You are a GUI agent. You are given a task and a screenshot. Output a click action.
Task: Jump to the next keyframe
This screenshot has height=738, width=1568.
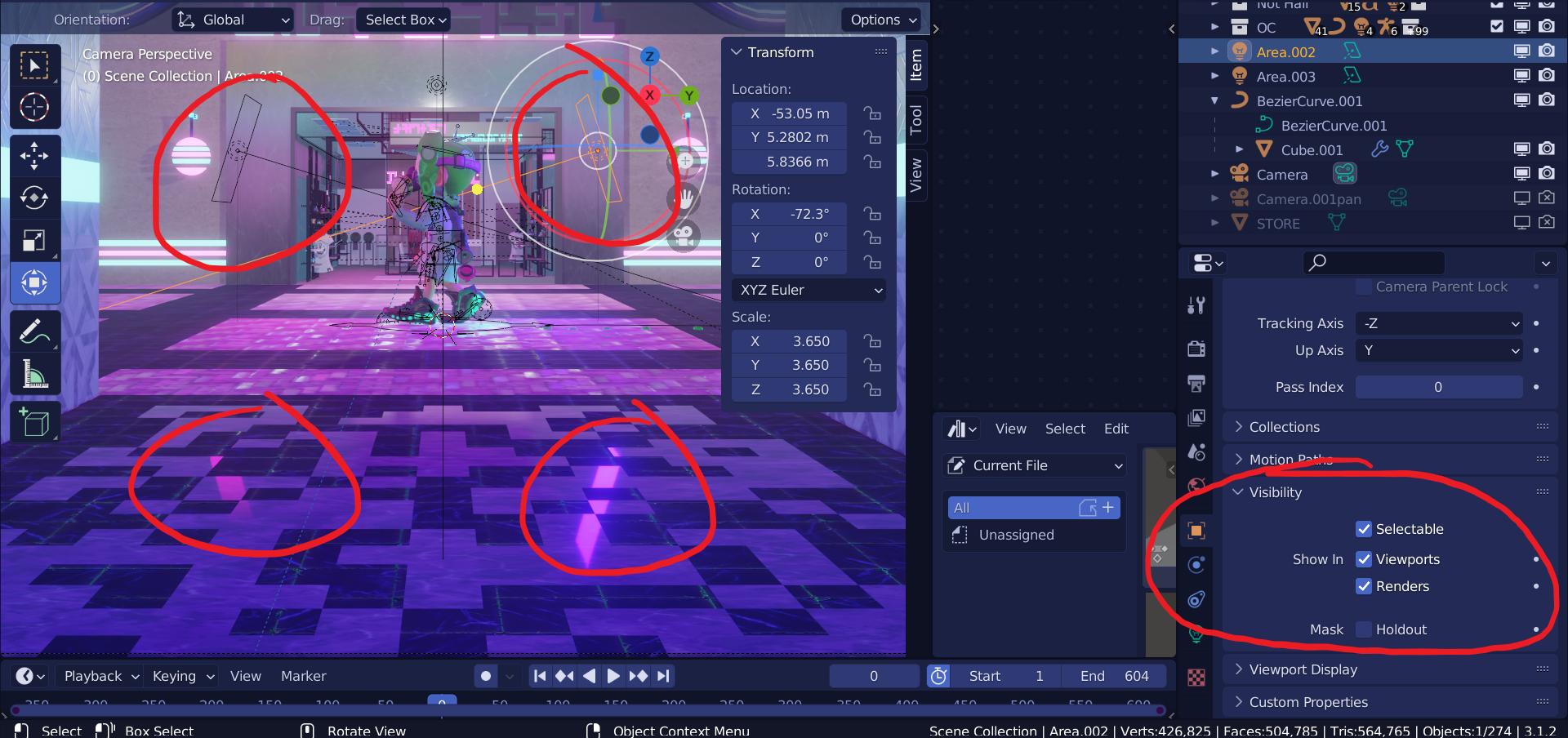point(639,676)
